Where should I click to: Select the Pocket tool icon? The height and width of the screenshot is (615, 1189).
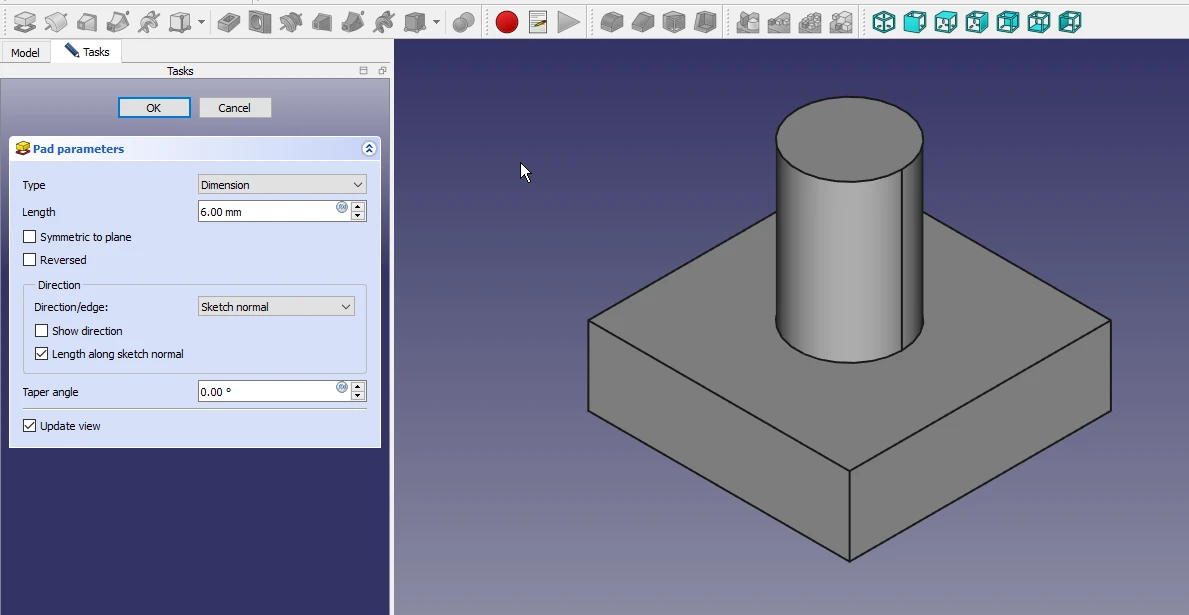coord(229,21)
